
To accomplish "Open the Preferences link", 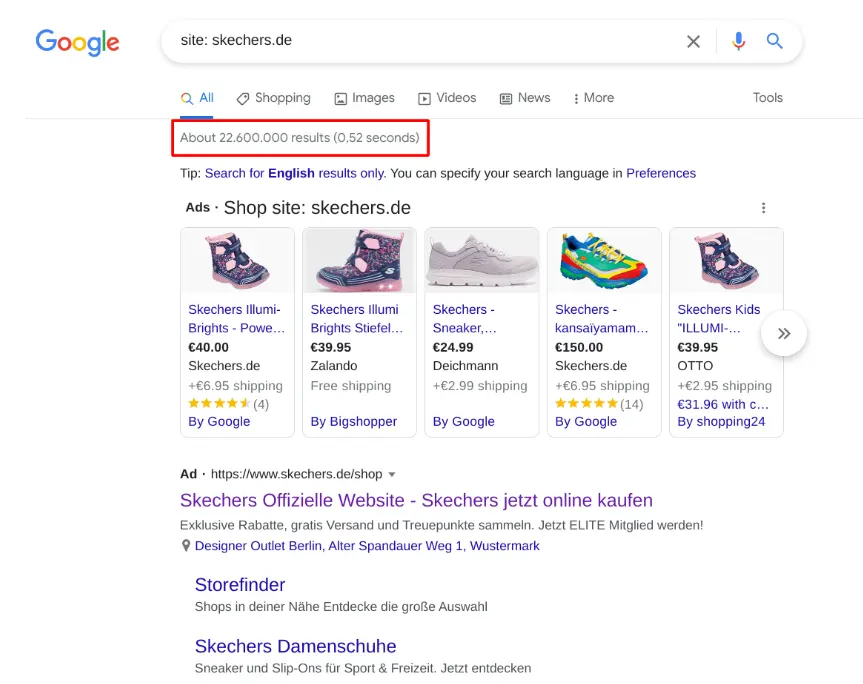I will coord(661,173).
